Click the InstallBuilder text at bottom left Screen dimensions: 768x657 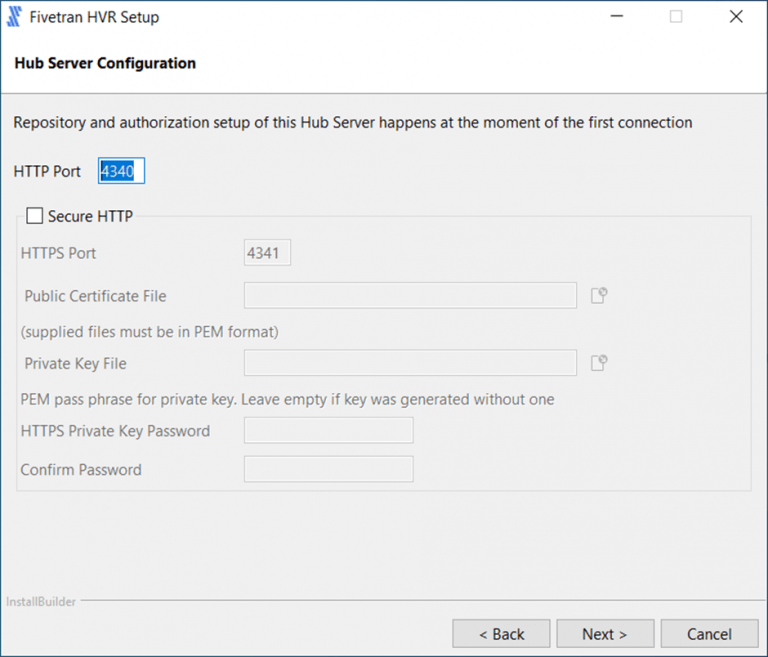[40, 602]
